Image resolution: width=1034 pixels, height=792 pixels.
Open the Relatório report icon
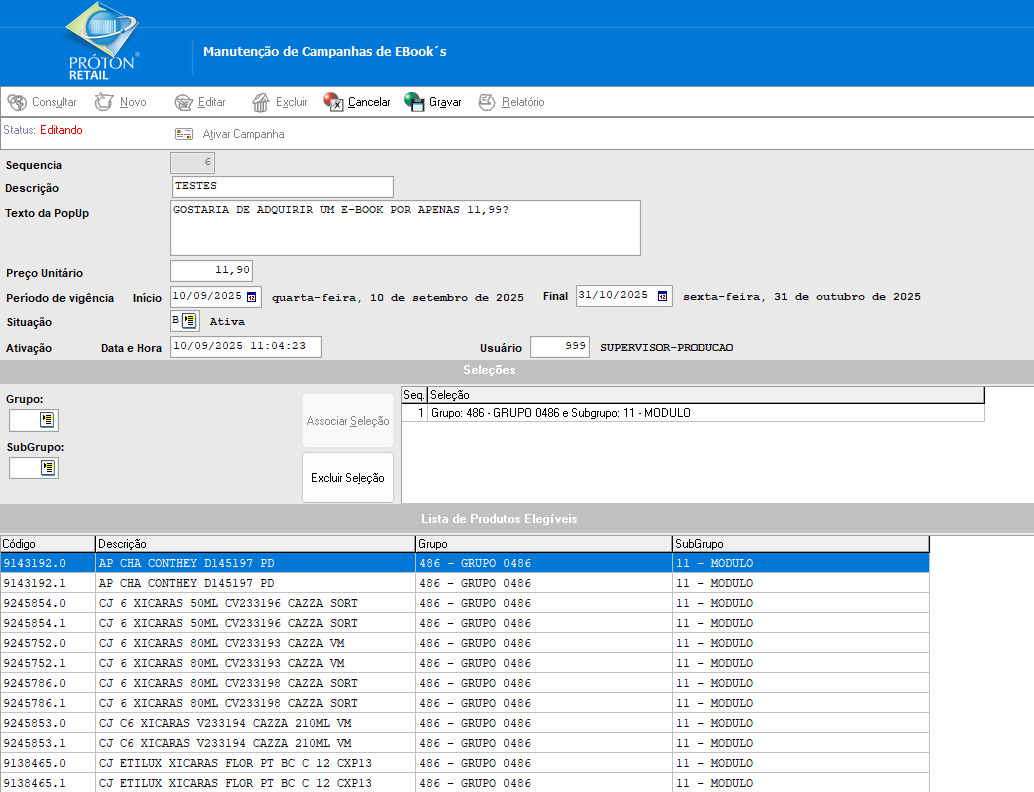487,102
